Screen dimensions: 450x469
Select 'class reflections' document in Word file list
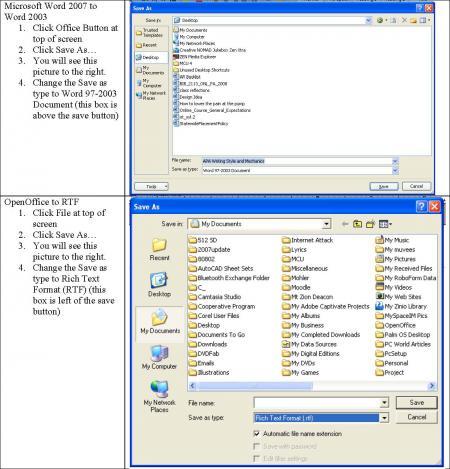point(191,90)
